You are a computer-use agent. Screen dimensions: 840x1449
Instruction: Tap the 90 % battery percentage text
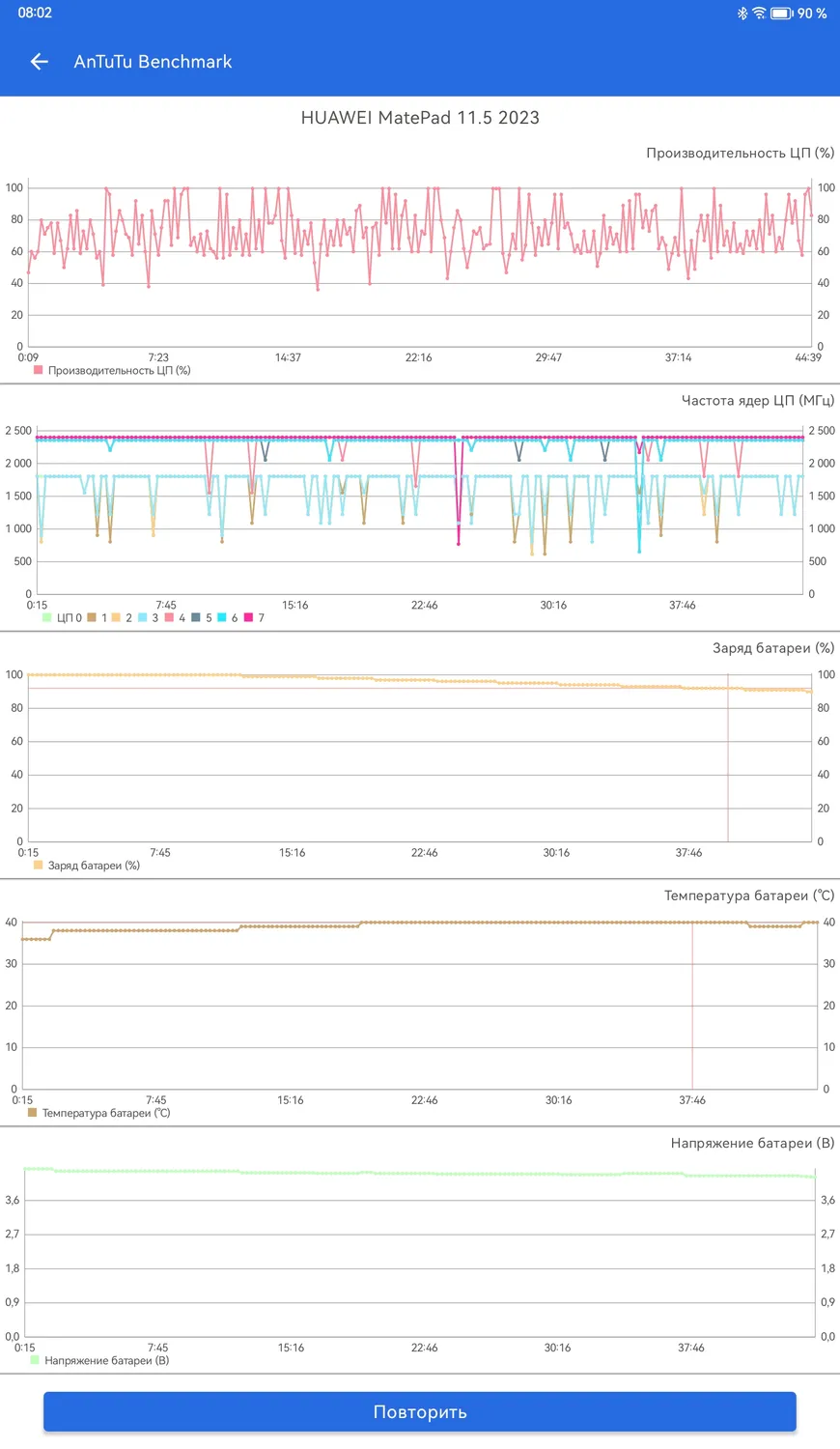point(812,14)
